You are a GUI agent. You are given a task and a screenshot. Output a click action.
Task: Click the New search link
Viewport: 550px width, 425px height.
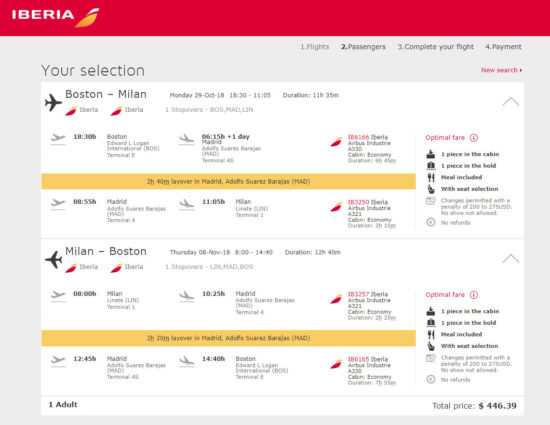(x=501, y=70)
